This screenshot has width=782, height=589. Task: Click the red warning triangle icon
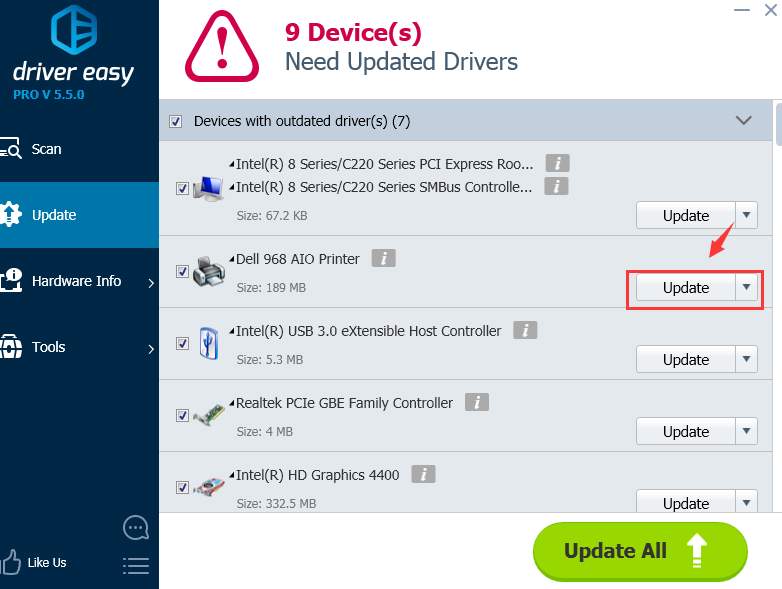(222, 46)
